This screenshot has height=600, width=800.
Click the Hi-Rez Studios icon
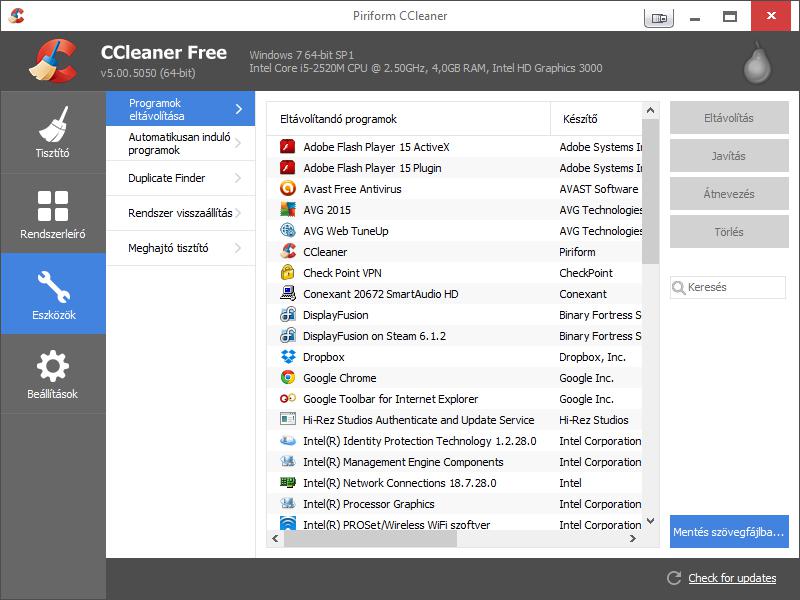click(288, 419)
